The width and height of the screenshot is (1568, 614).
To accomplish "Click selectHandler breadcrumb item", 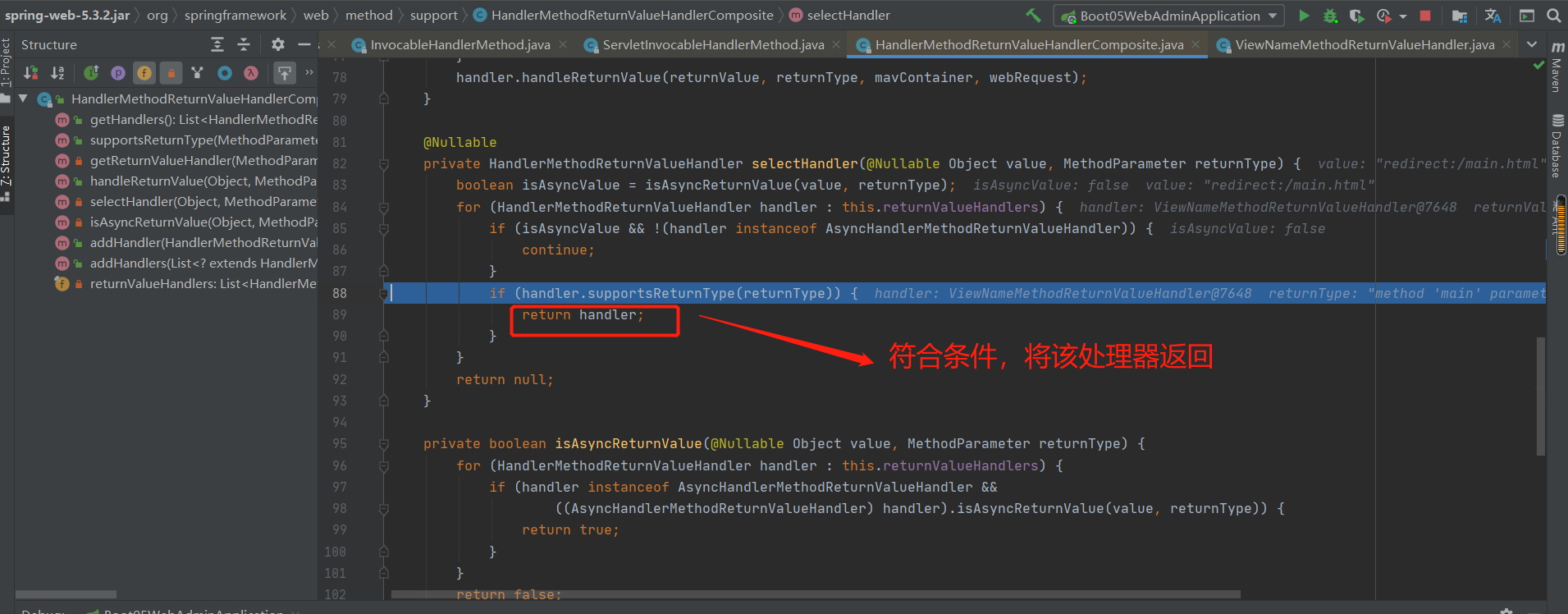I will point(839,15).
